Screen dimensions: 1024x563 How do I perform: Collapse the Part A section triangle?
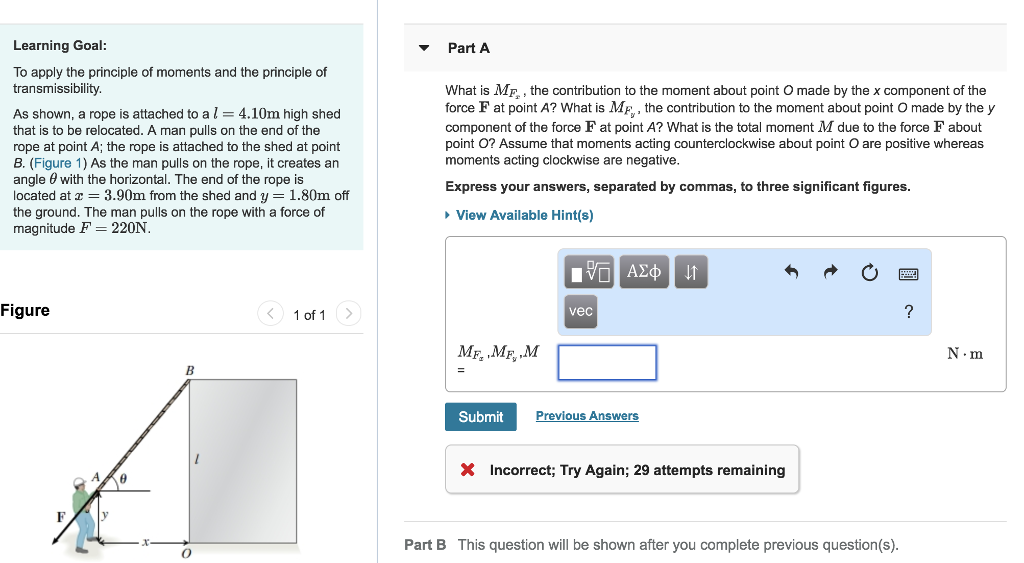pyautogui.click(x=424, y=48)
